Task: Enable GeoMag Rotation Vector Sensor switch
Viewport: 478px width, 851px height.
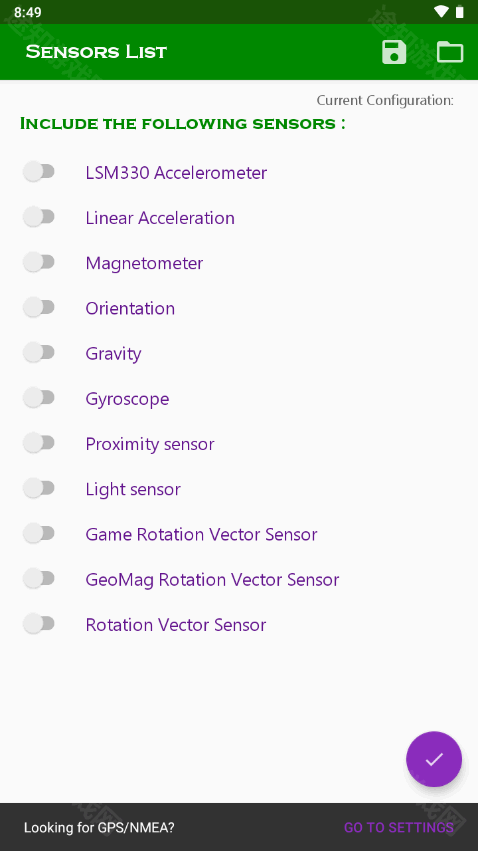Action: click(39, 579)
